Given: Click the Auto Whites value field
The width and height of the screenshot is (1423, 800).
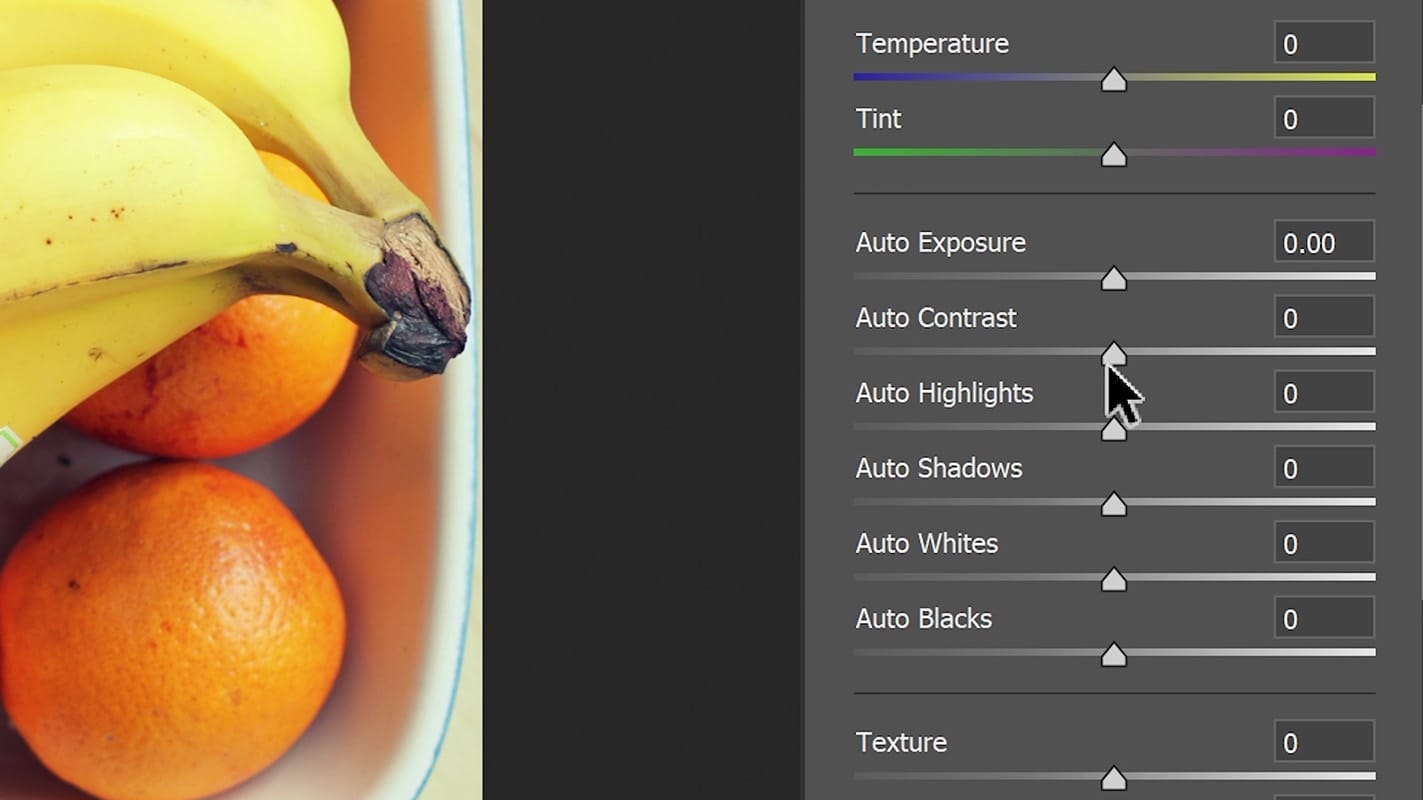Looking at the screenshot, I should (1323, 542).
